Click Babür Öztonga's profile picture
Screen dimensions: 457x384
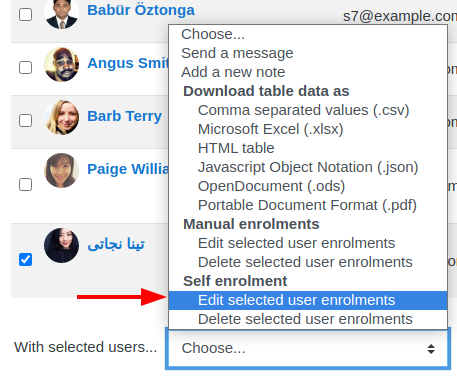[61, 13]
